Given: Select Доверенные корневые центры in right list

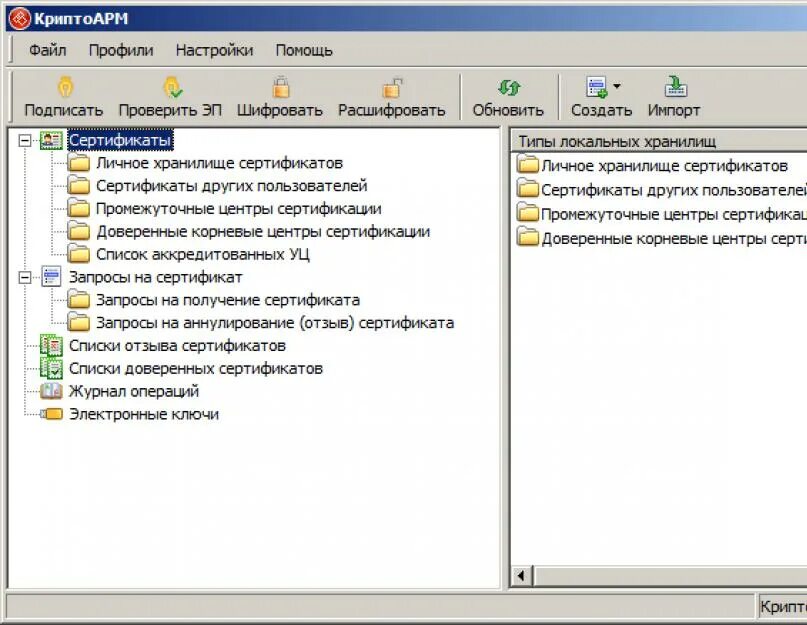Looking at the screenshot, I should [x=674, y=238].
